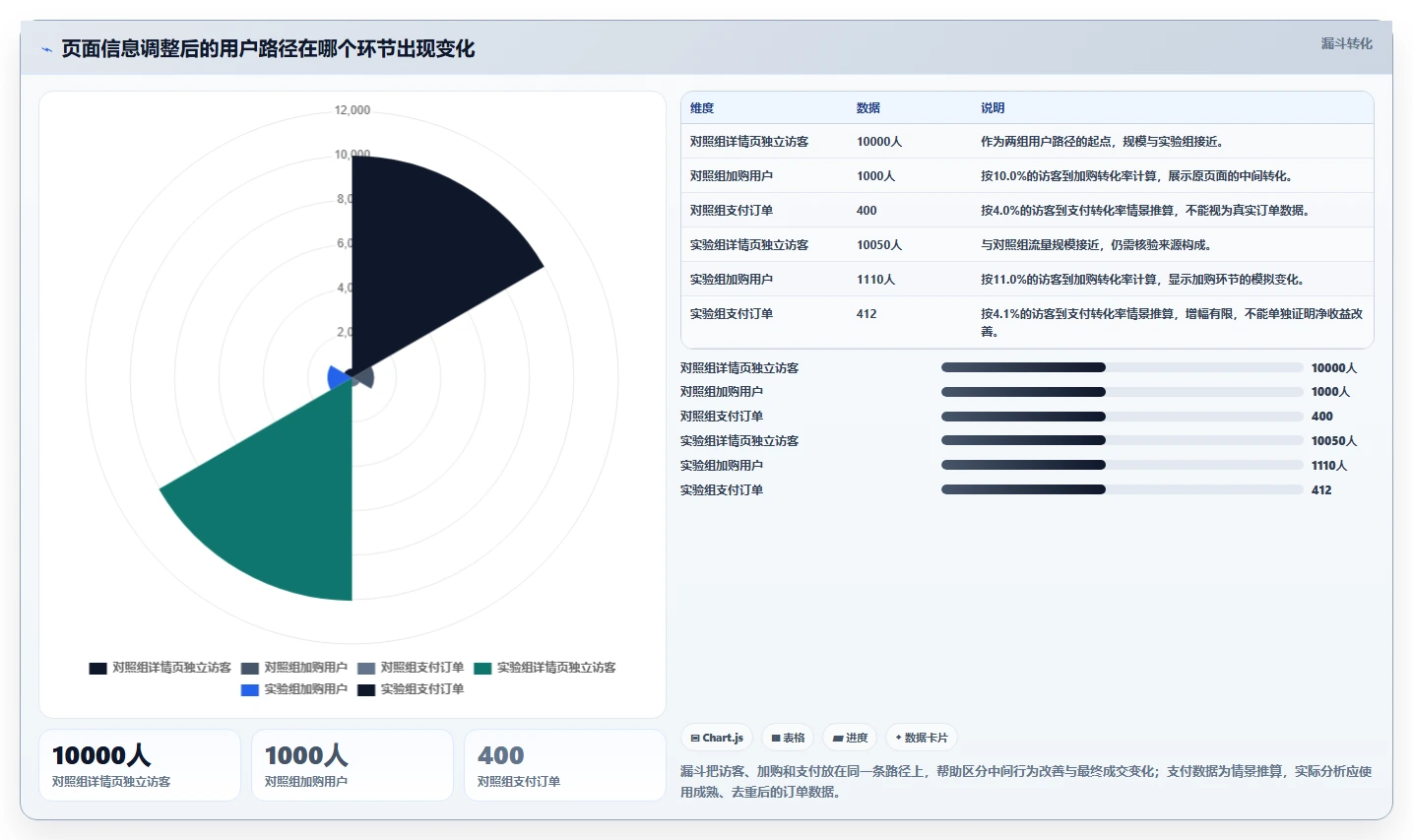Click the icon inside Chart.js chip
The image size is (1413, 840).
coord(695,738)
